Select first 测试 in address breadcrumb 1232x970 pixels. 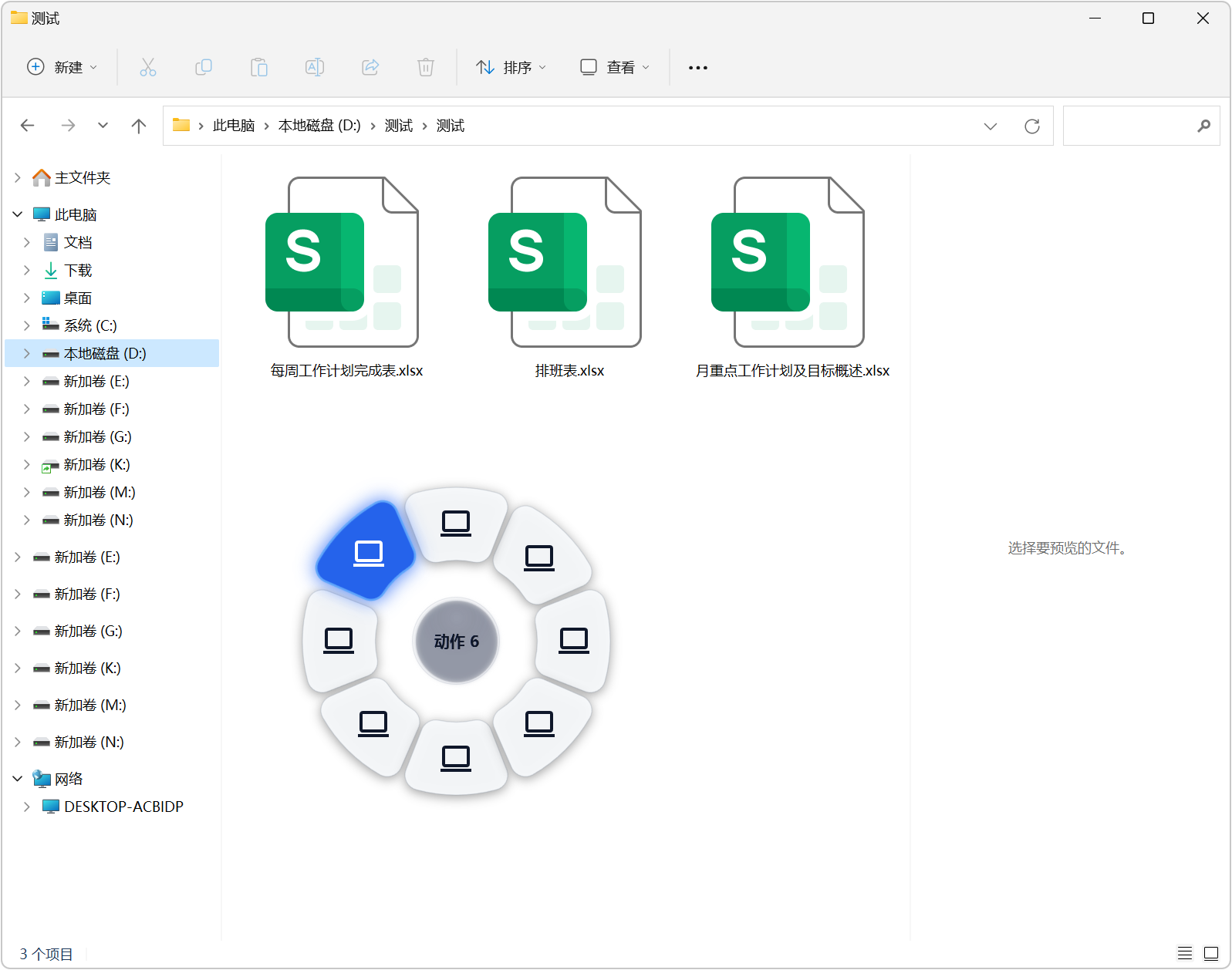coord(399,126)
